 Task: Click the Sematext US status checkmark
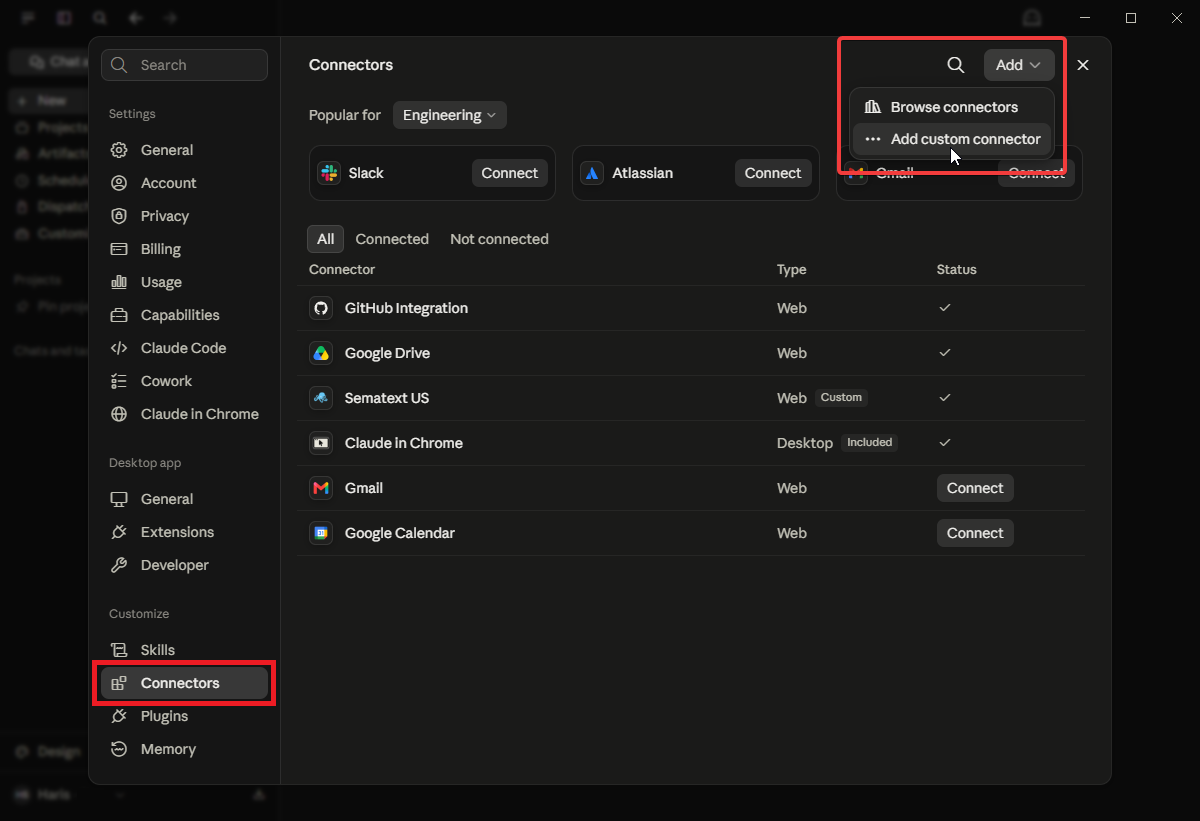click(x=945, y=398)
